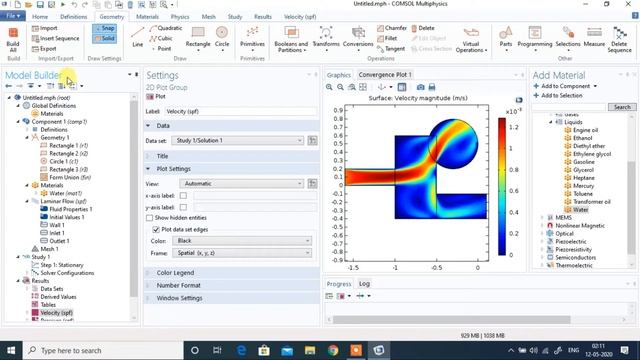Click the Add Material search field
Viewport: 640px width, 360px height.
coord(569,107)
